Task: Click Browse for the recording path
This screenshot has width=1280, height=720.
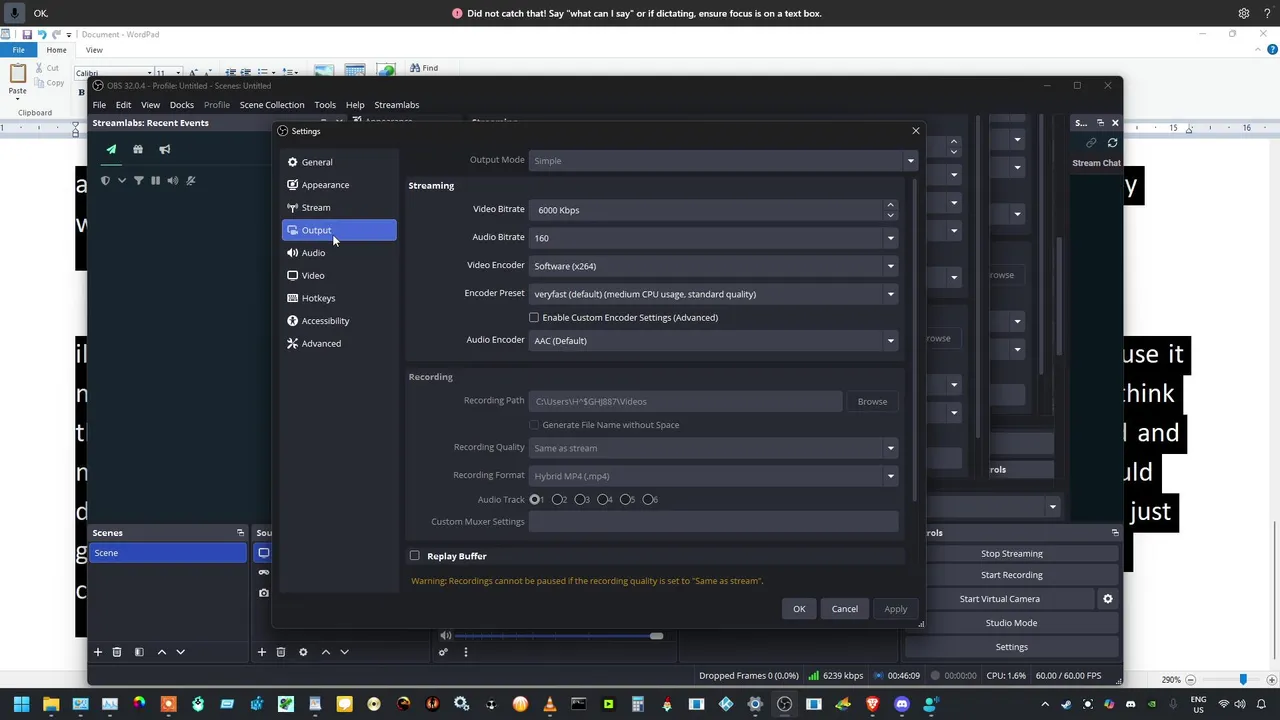Action: pos(872,402)
